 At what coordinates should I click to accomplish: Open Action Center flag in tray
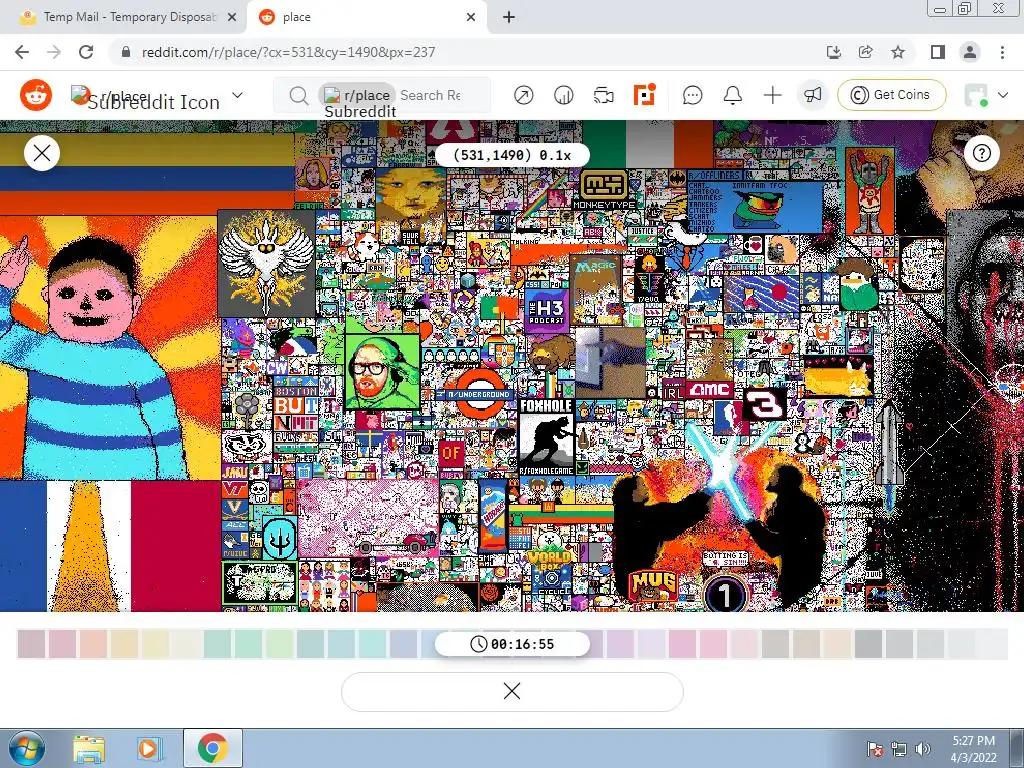pyautogui.click(x=875, y=750)
